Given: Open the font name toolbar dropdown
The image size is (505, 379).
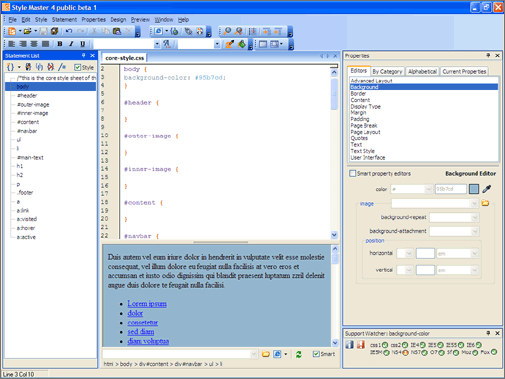Looking at the screenshot, I should (157, 44).
